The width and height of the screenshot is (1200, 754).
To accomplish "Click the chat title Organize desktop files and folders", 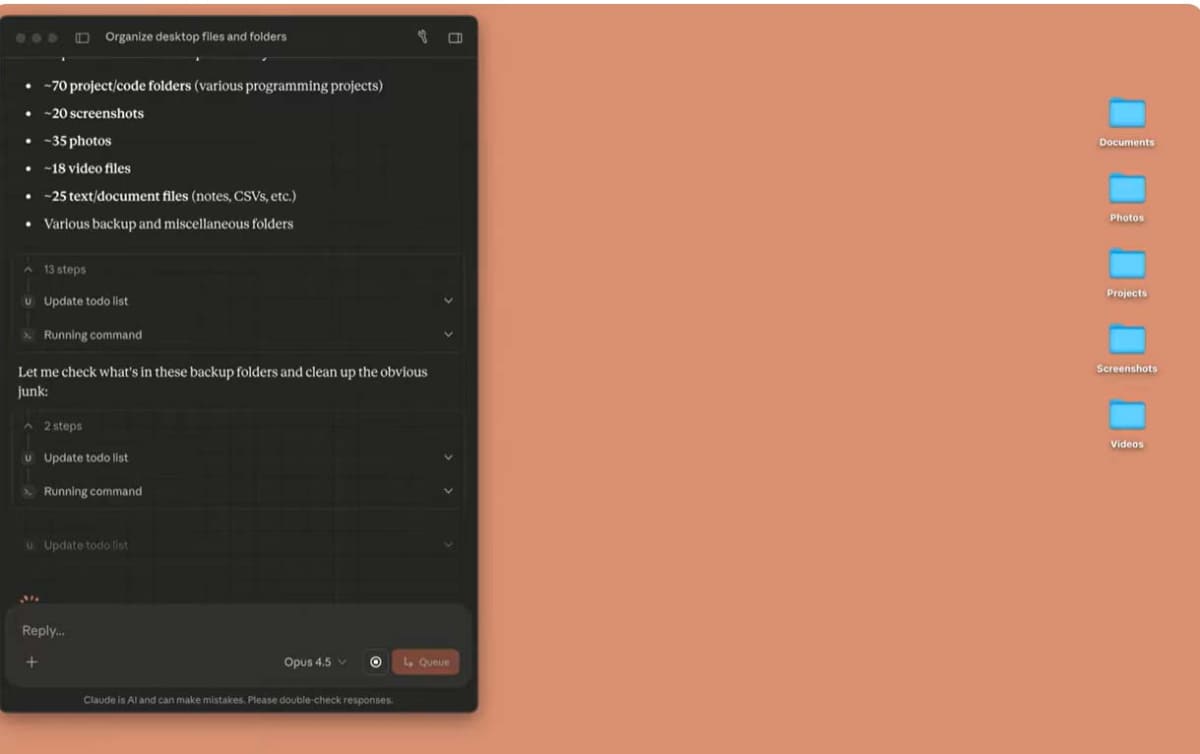I will [196, 37].
